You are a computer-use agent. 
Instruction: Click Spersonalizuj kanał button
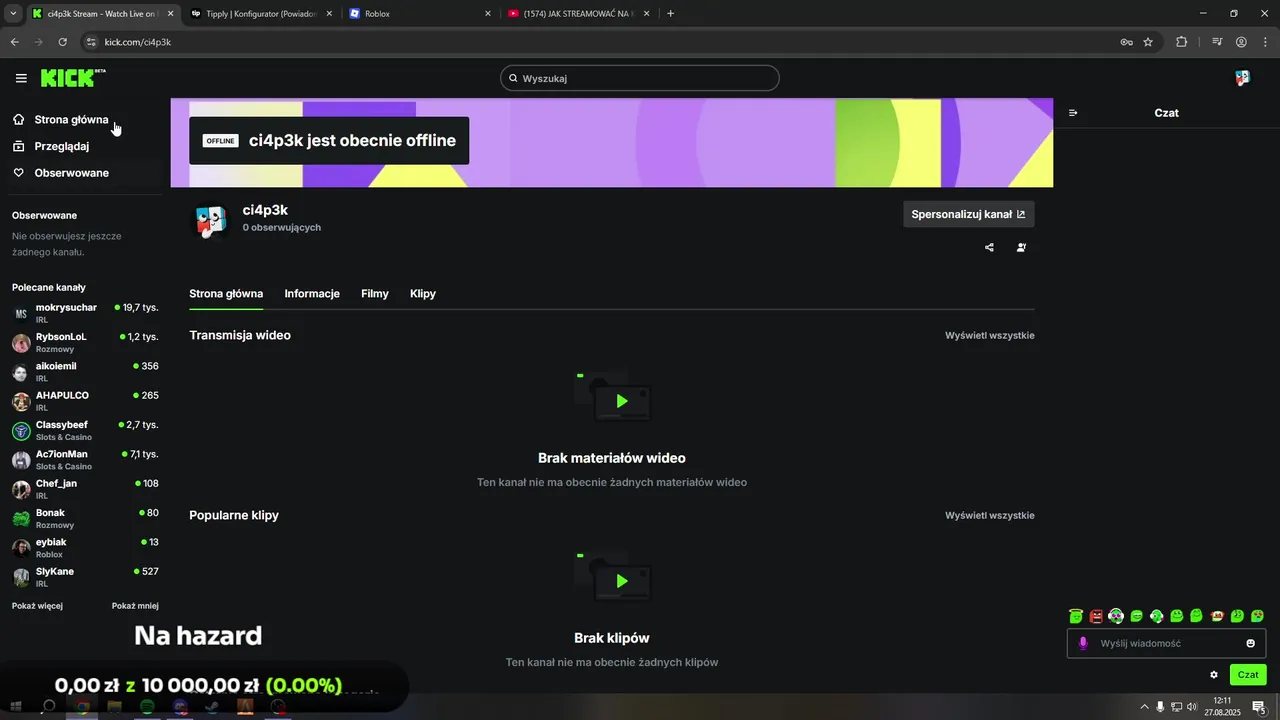pyautogui.click(x=969, y=214)
